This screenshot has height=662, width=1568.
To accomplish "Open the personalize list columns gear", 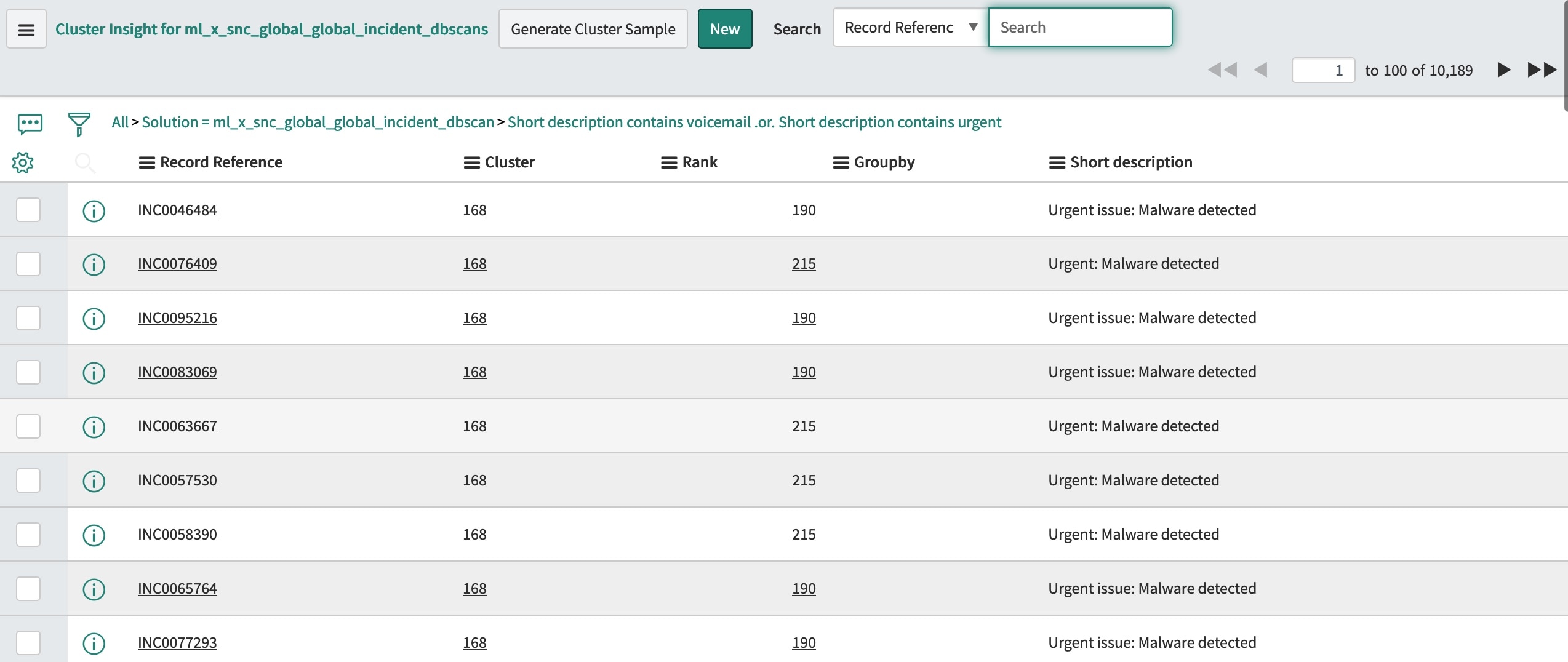I will point(23,162).
